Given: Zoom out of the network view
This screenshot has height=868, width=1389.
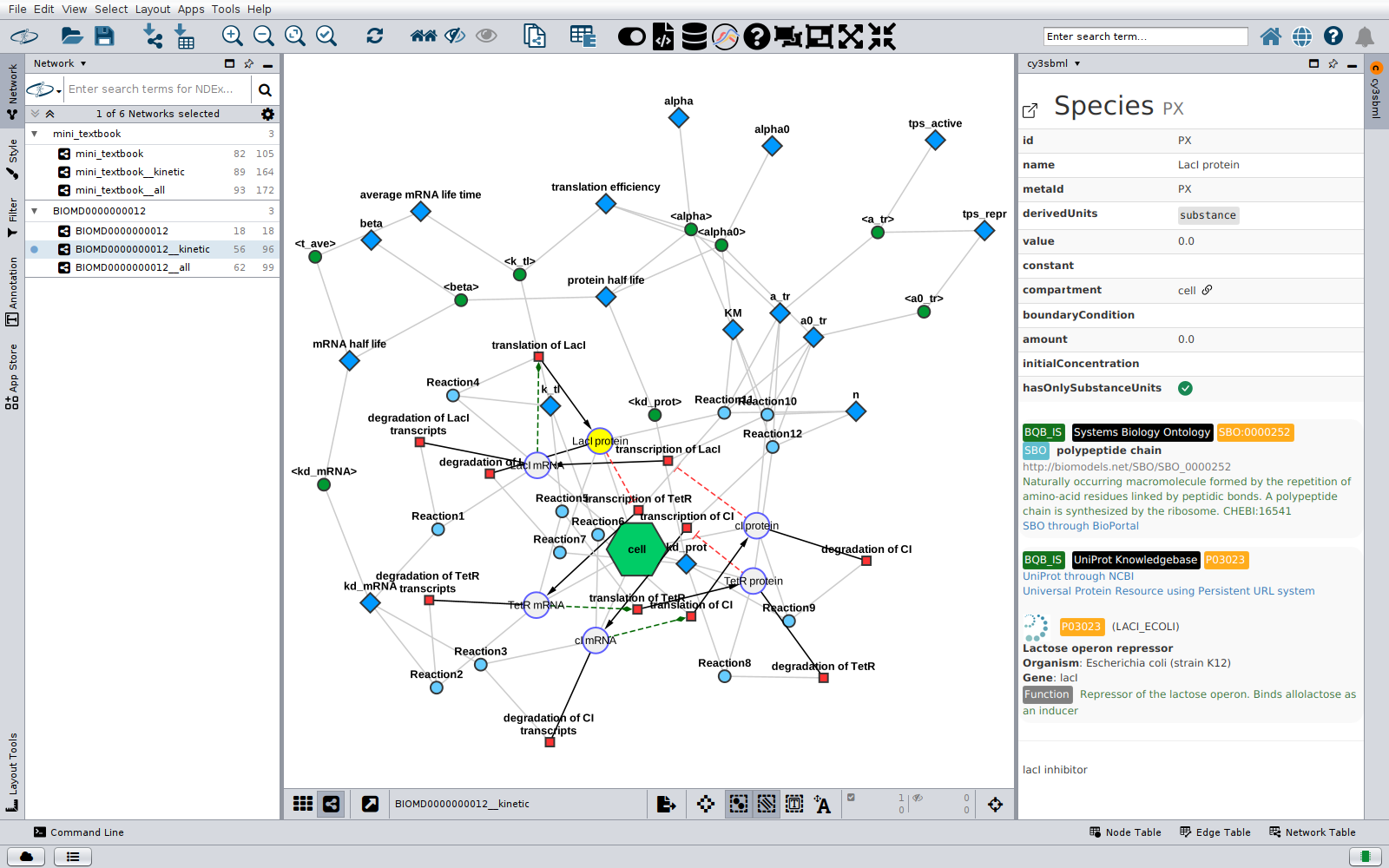Looking at the screenshot, I should (263, 36).
